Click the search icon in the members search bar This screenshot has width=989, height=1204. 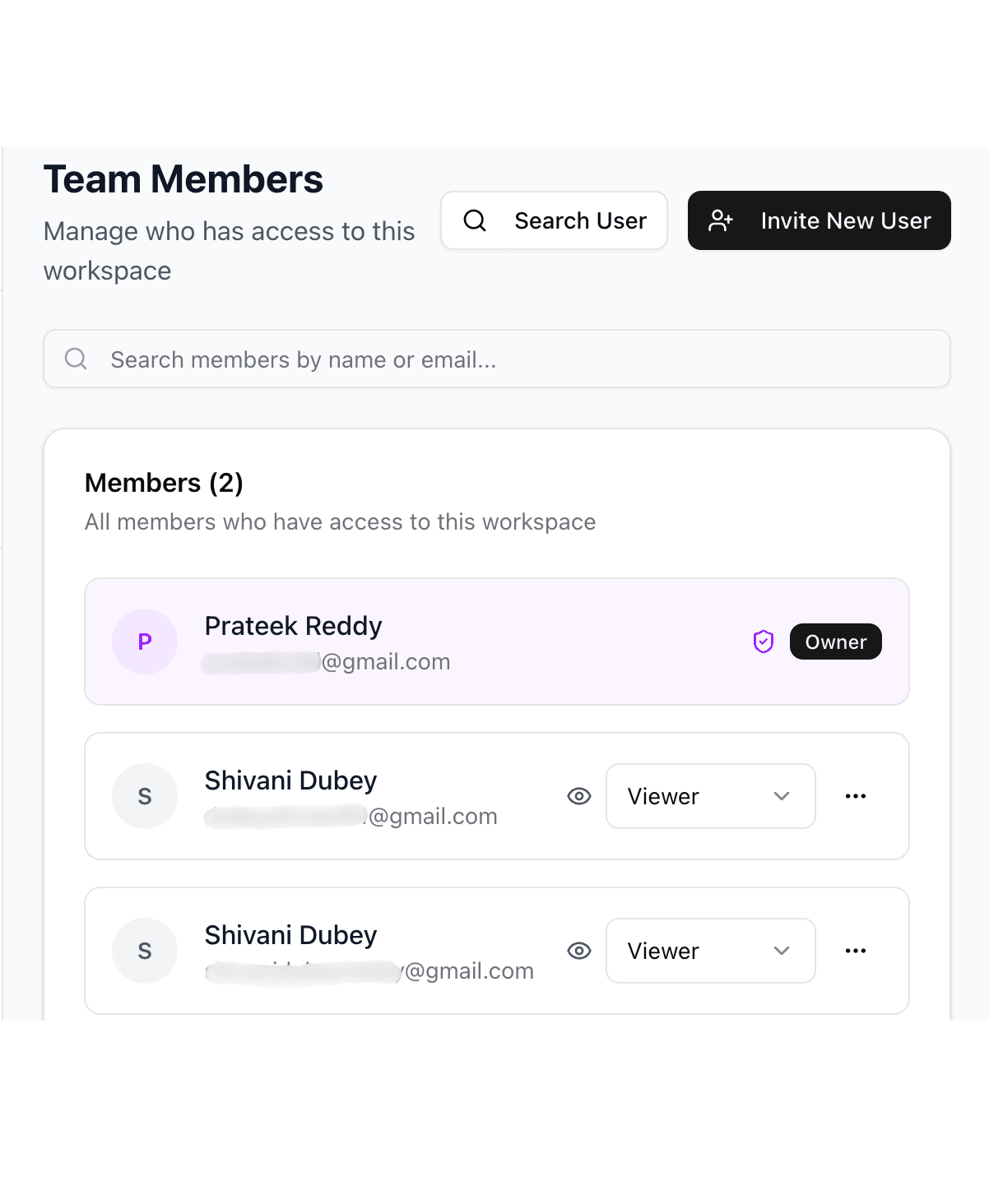(76, 359)
